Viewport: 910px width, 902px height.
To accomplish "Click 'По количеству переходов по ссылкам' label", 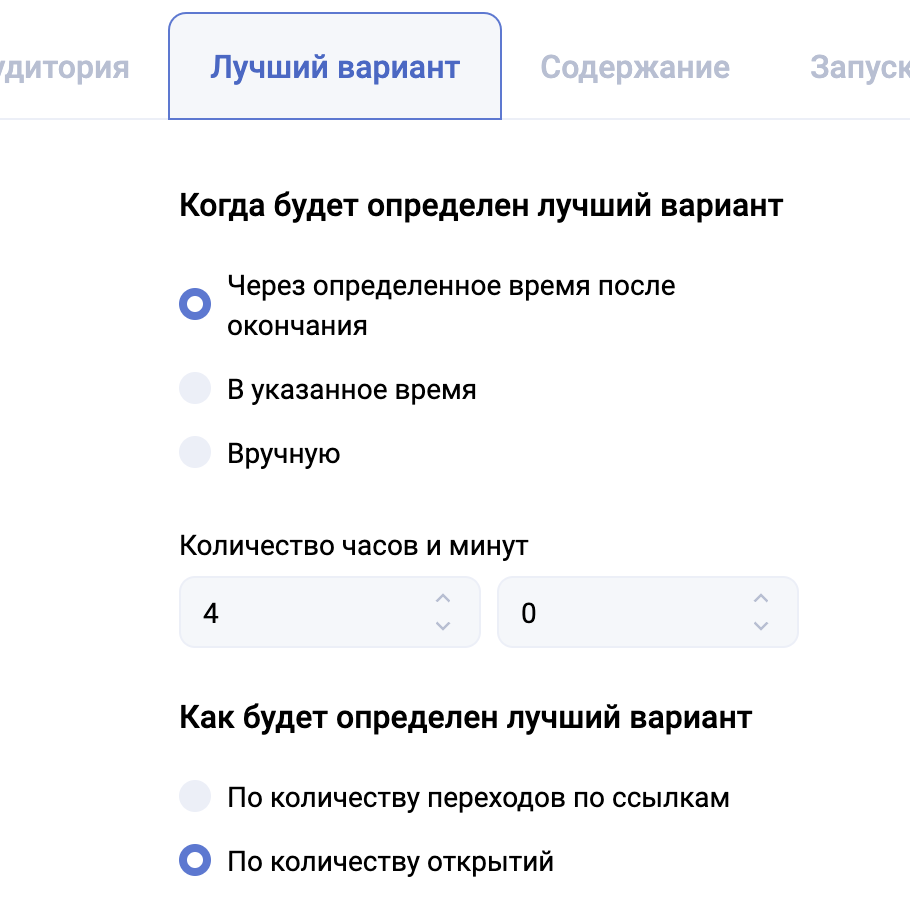I will pyautogui.click(x=478, y=797).
